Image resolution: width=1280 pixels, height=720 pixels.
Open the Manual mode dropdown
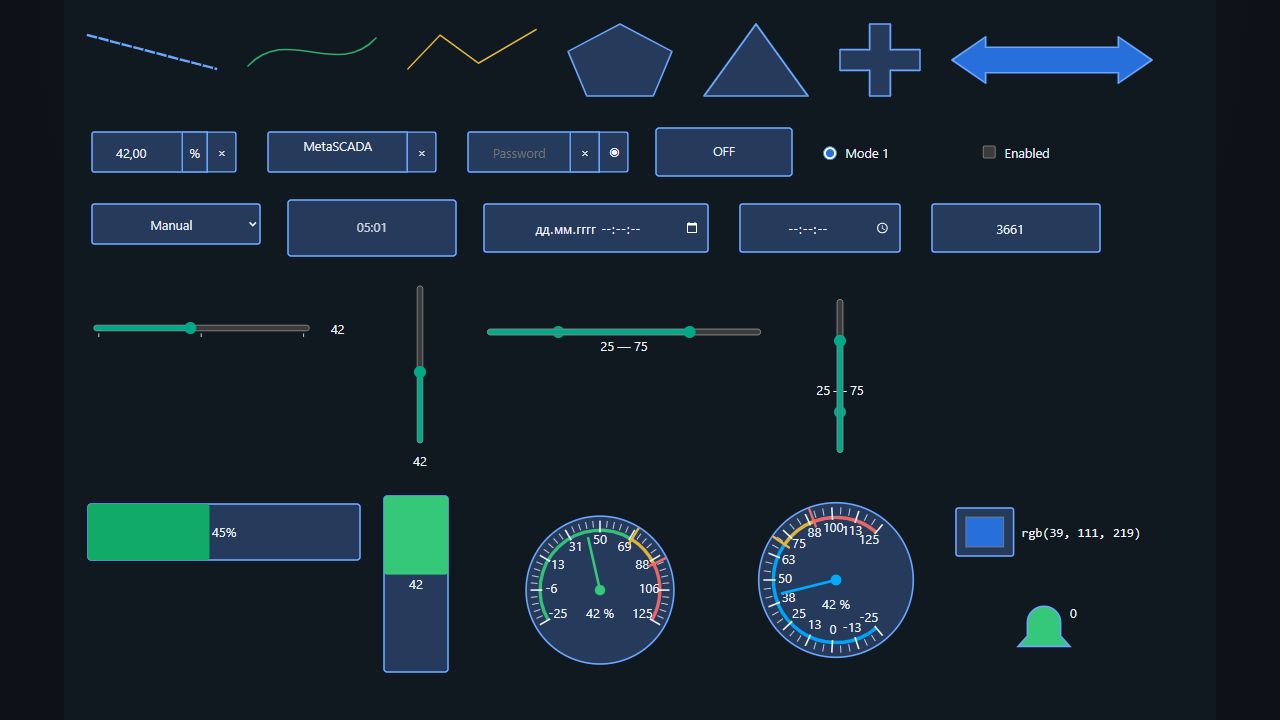pos(176,224)
